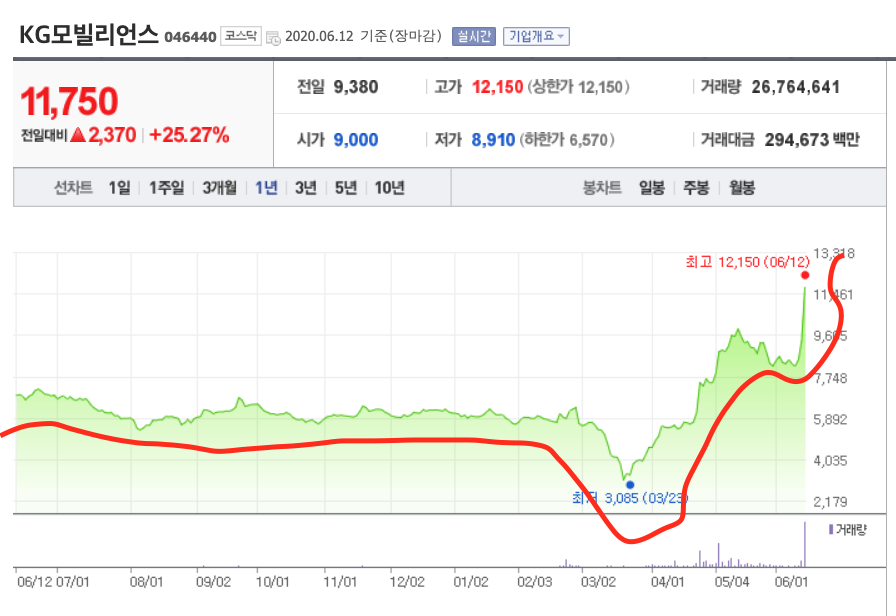Switch to the 5년 chart period
Screen dimensions: 896x616
346,187
